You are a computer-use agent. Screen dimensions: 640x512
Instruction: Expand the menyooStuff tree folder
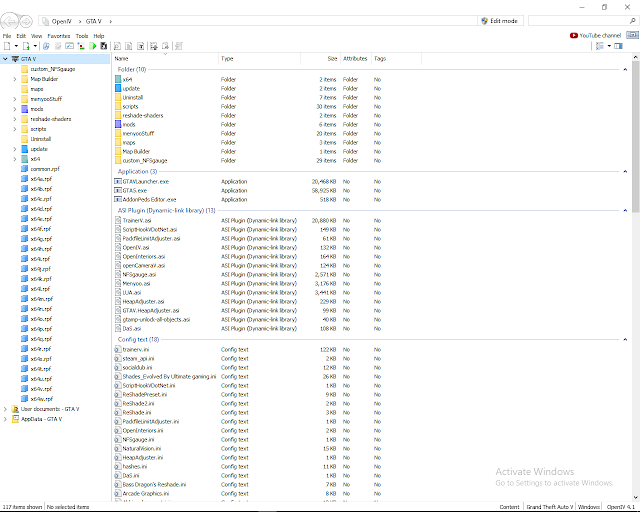pyautogui.click(x=15, y=99)
